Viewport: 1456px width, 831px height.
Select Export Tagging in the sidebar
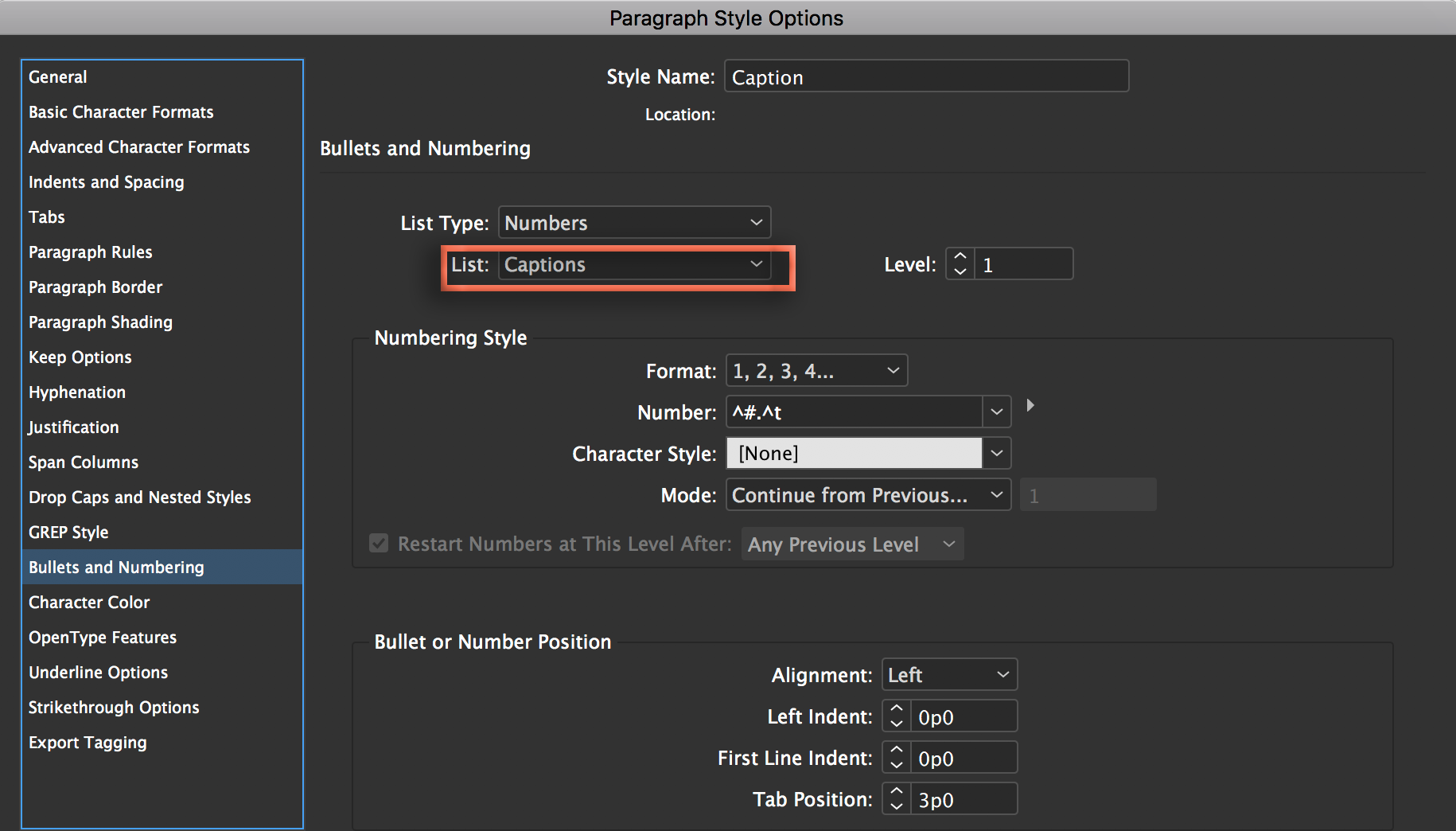[x=88, y=743]
